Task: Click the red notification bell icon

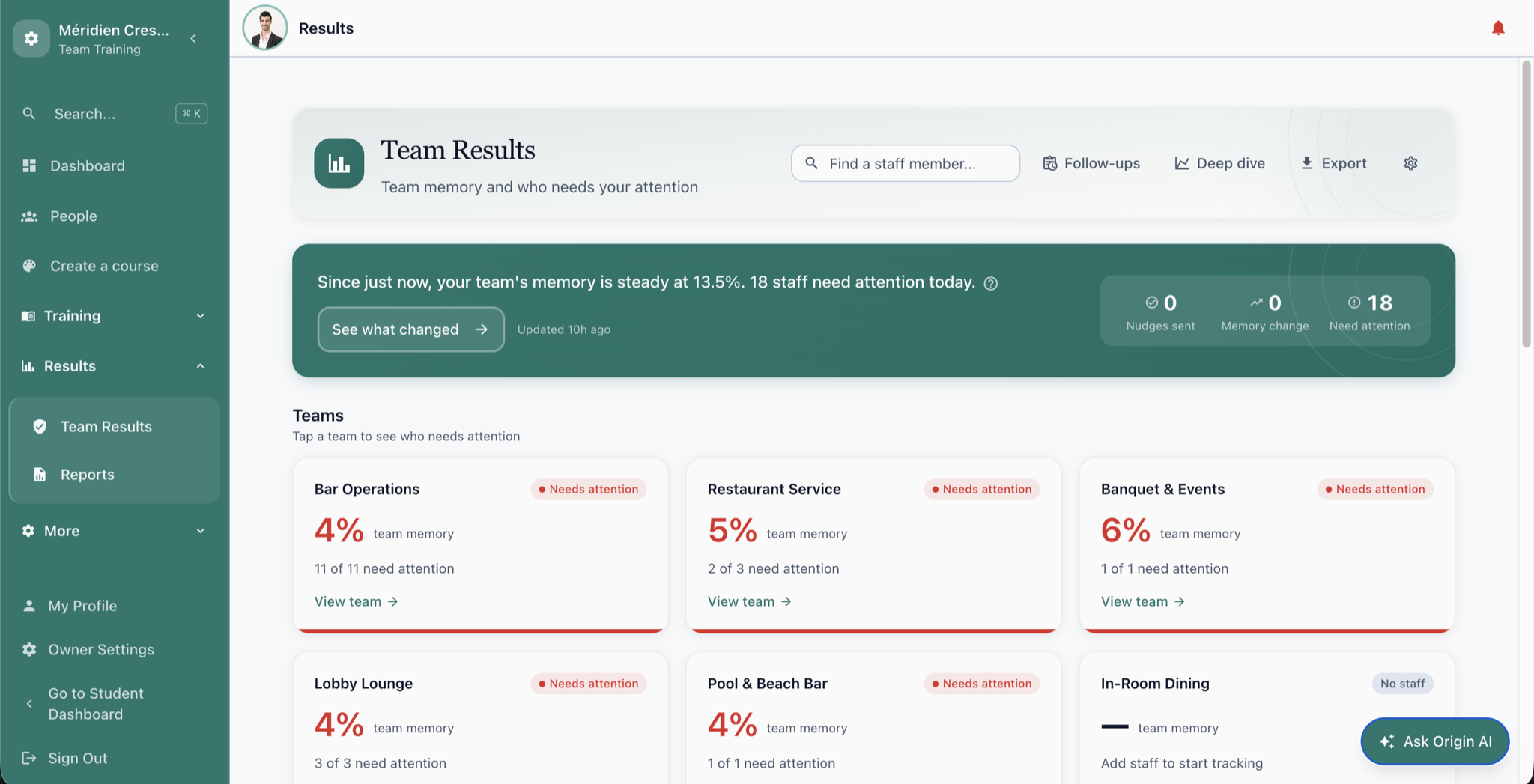Action: click(x=1497, y=28)
